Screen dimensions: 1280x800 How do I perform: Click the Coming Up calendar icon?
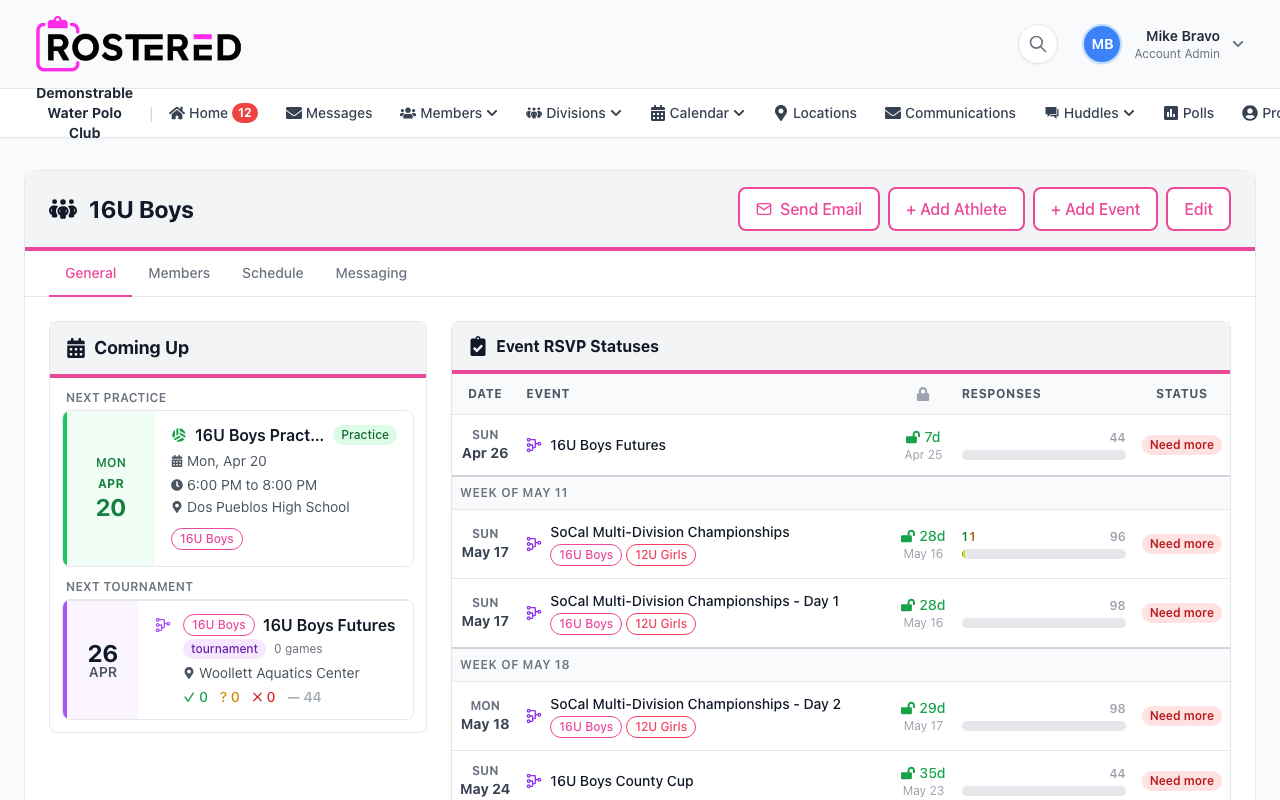click(76, 348)
